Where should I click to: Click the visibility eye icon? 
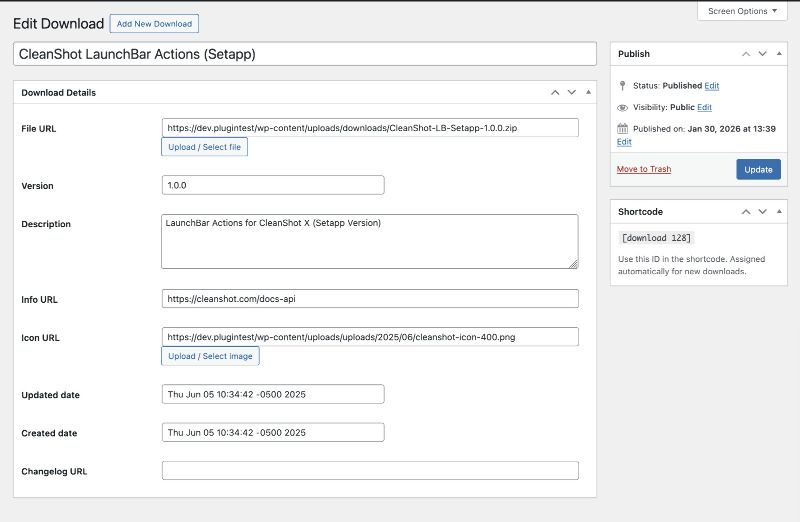[x=622, y=108]
